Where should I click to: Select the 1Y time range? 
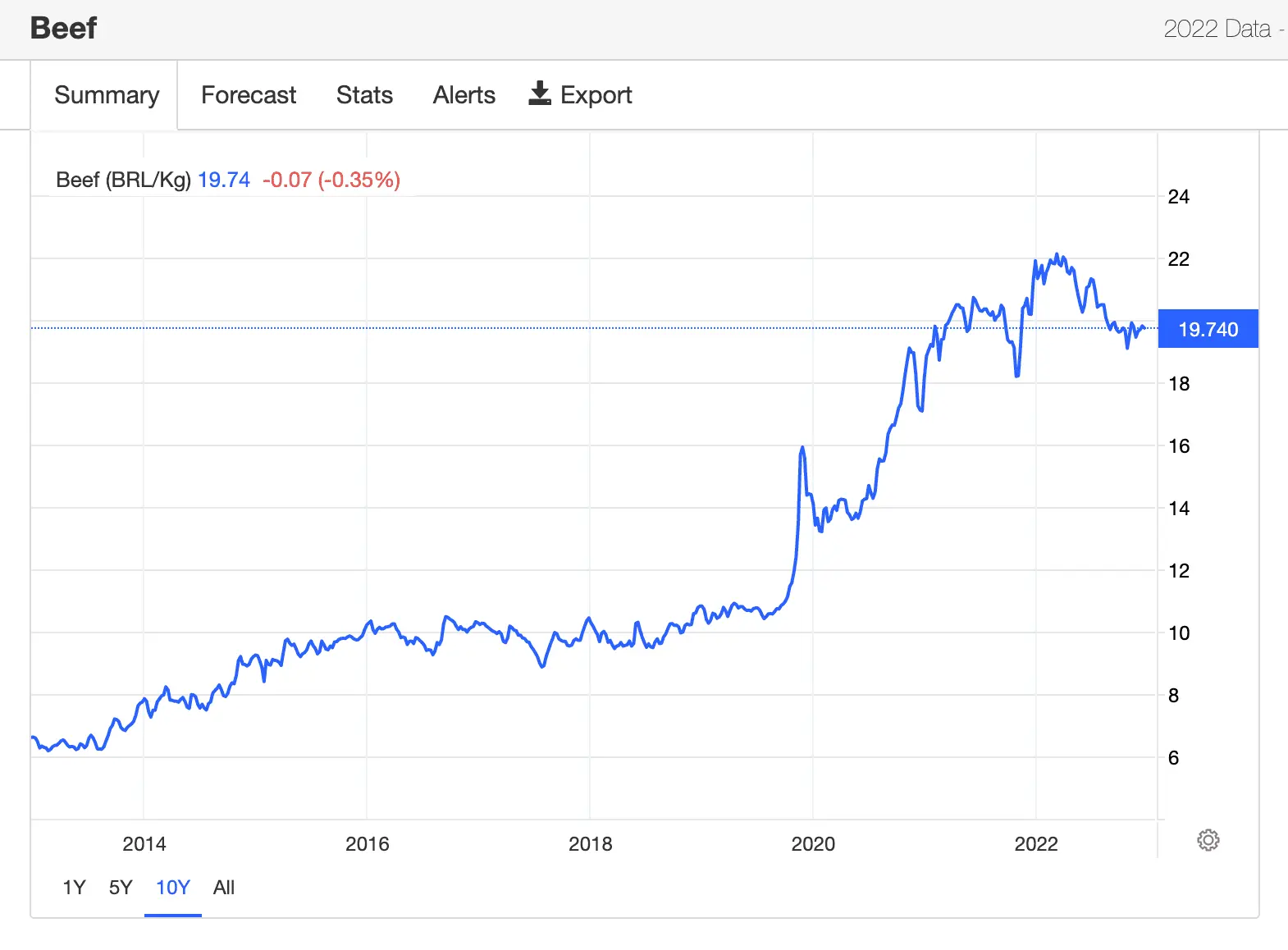pyautogui.click(x=74, y=888)
